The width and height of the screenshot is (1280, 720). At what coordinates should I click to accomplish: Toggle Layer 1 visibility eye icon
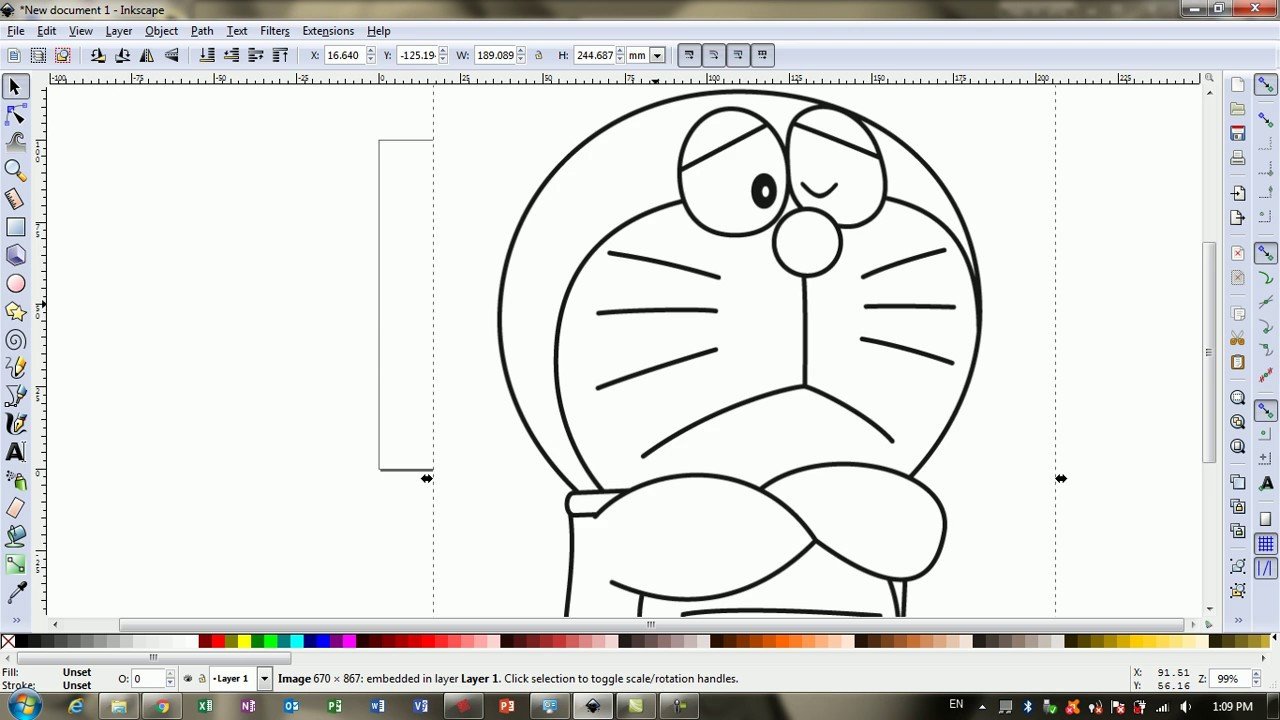coord(187,679)
